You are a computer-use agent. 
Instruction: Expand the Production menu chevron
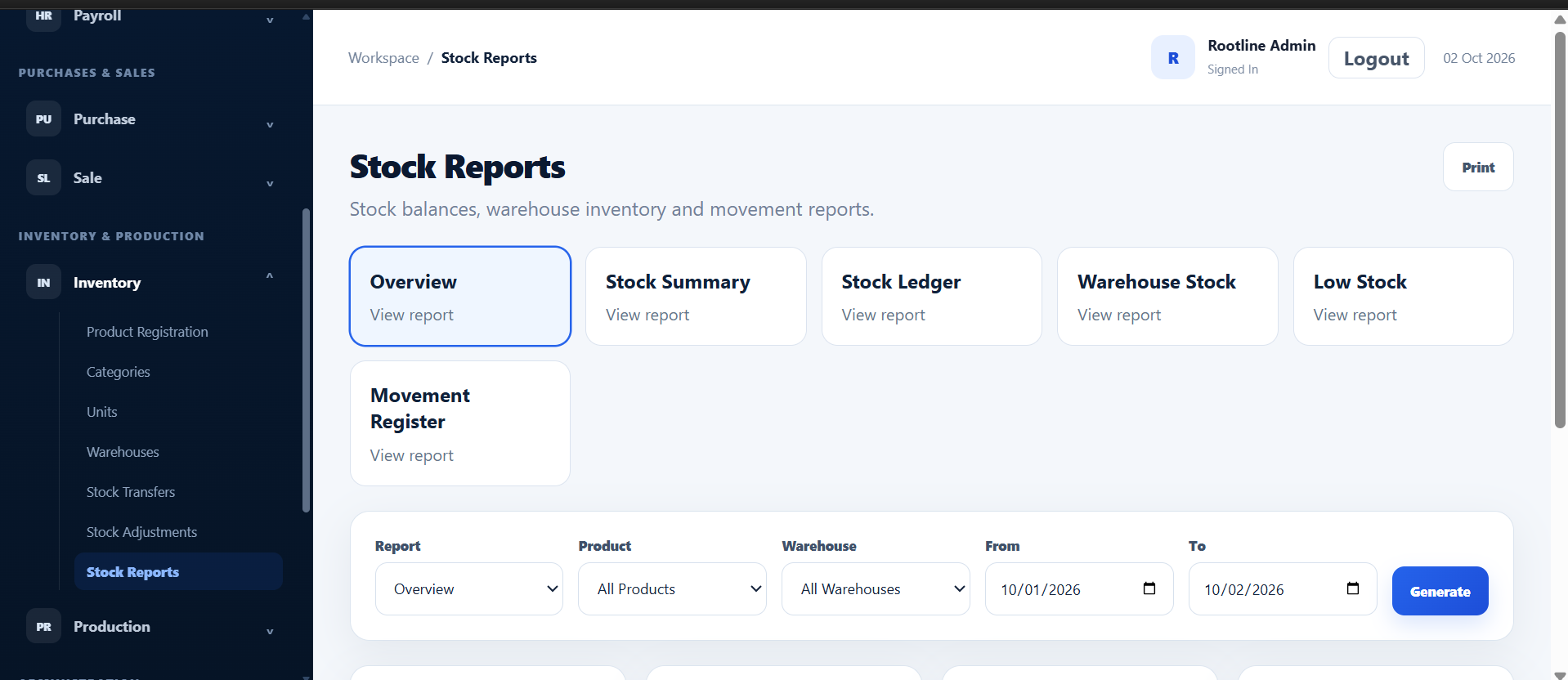[270, 631]
